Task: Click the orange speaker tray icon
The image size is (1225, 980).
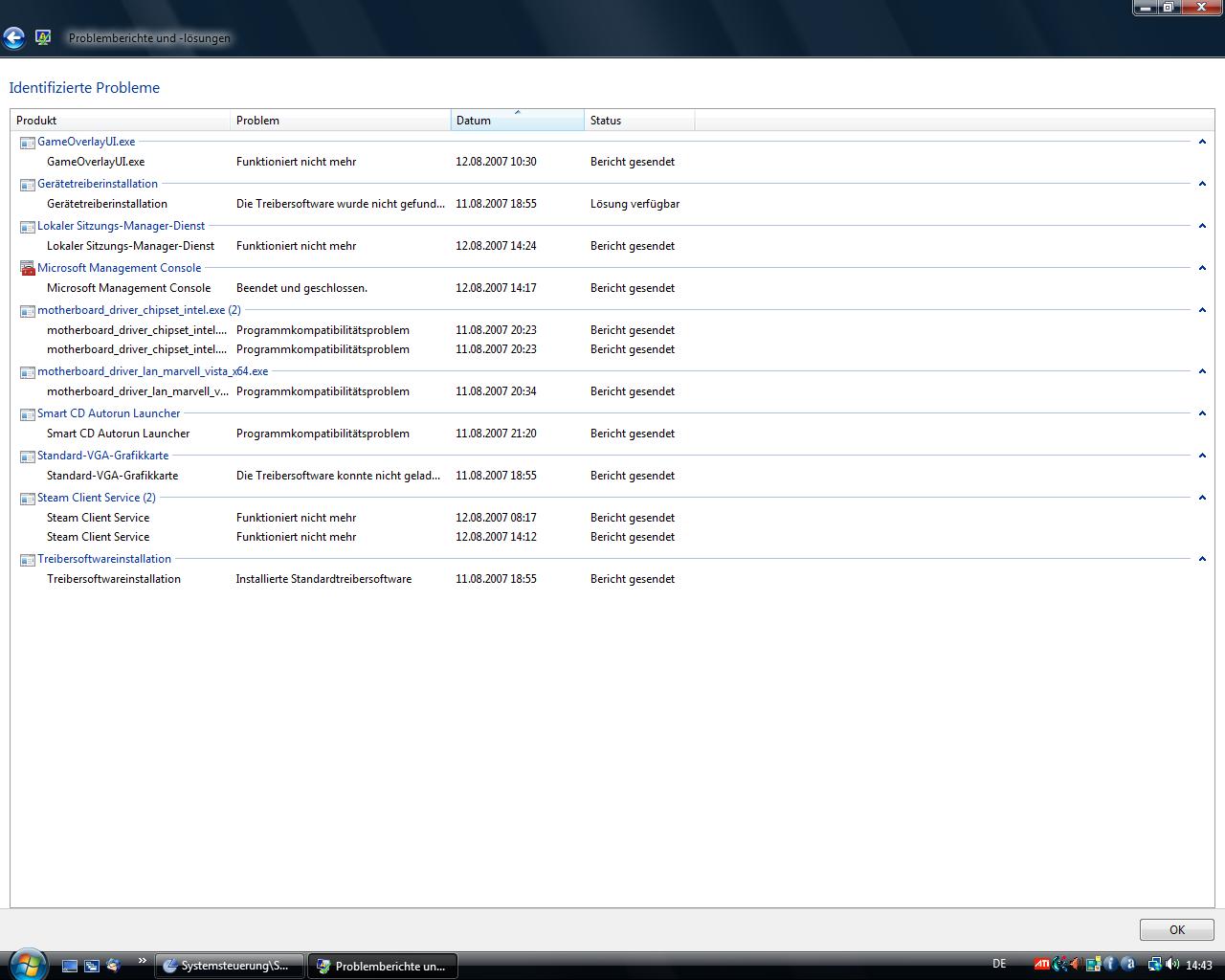Action: point(1076,965)
